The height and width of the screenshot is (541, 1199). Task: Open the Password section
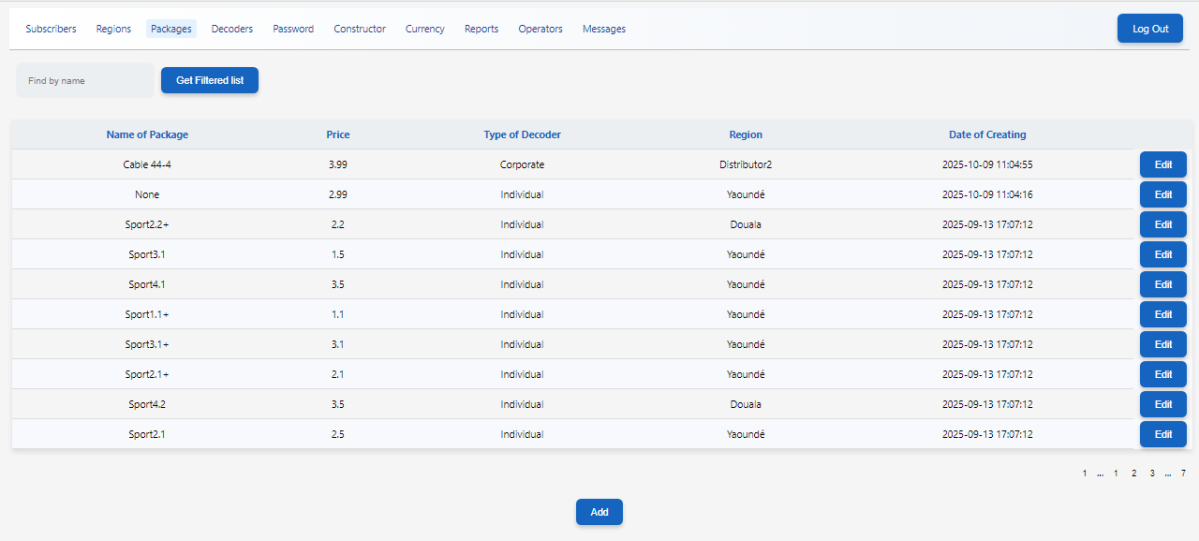(x=293, y=29)
